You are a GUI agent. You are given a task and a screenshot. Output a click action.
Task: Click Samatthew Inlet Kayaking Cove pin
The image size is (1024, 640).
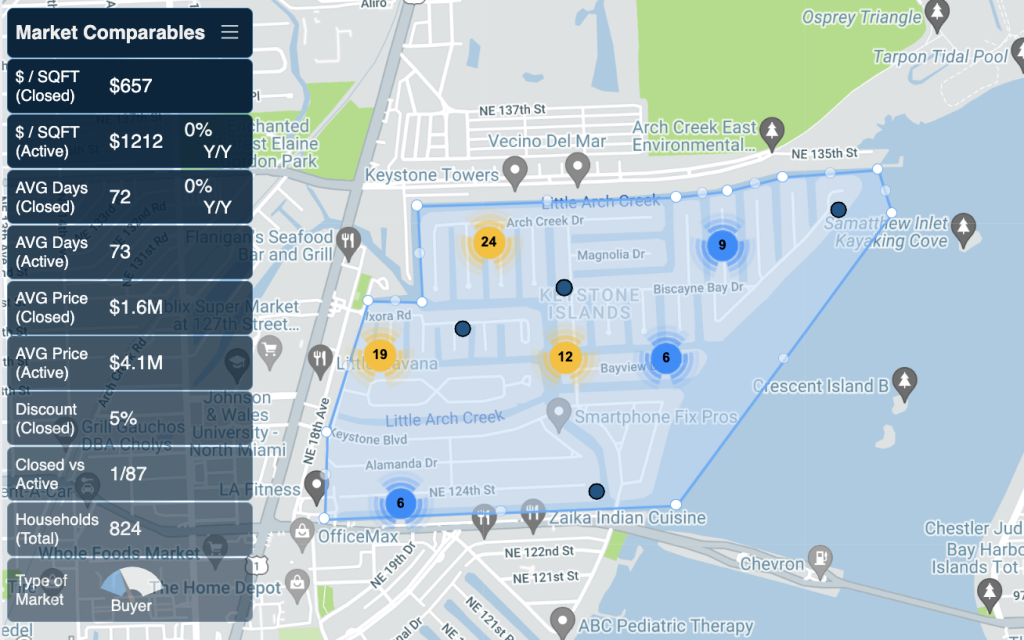[963, 229]
